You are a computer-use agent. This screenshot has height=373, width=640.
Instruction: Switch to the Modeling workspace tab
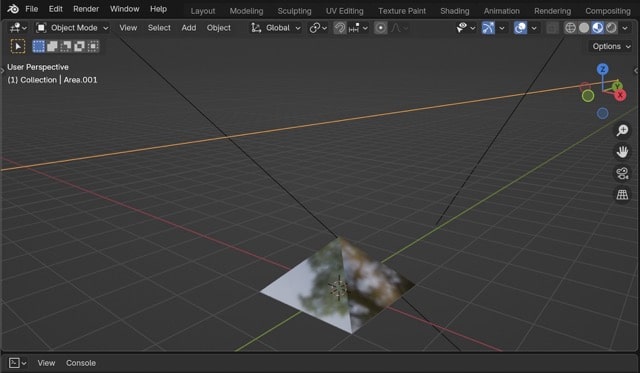pos(246,11)
